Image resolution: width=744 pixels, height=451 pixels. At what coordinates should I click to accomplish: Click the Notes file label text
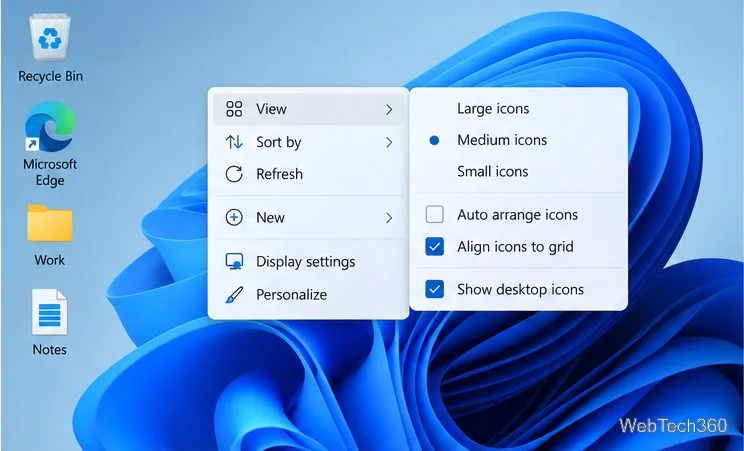pyautogui.click(x=49, y=349)
